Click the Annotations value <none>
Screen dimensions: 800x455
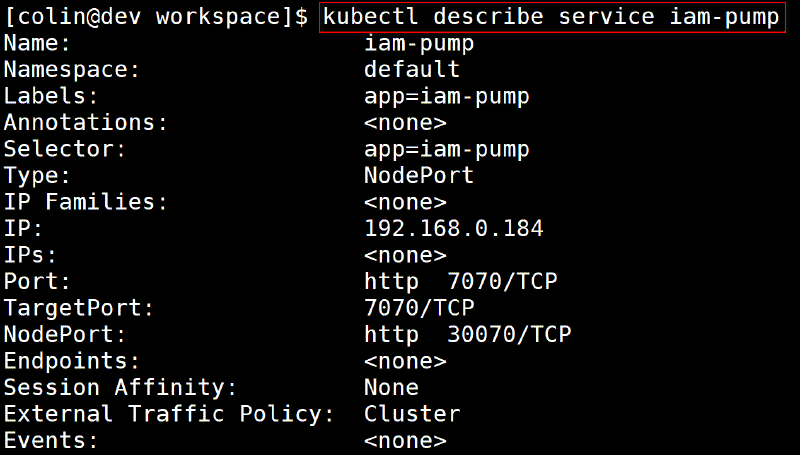pos(404,123)
